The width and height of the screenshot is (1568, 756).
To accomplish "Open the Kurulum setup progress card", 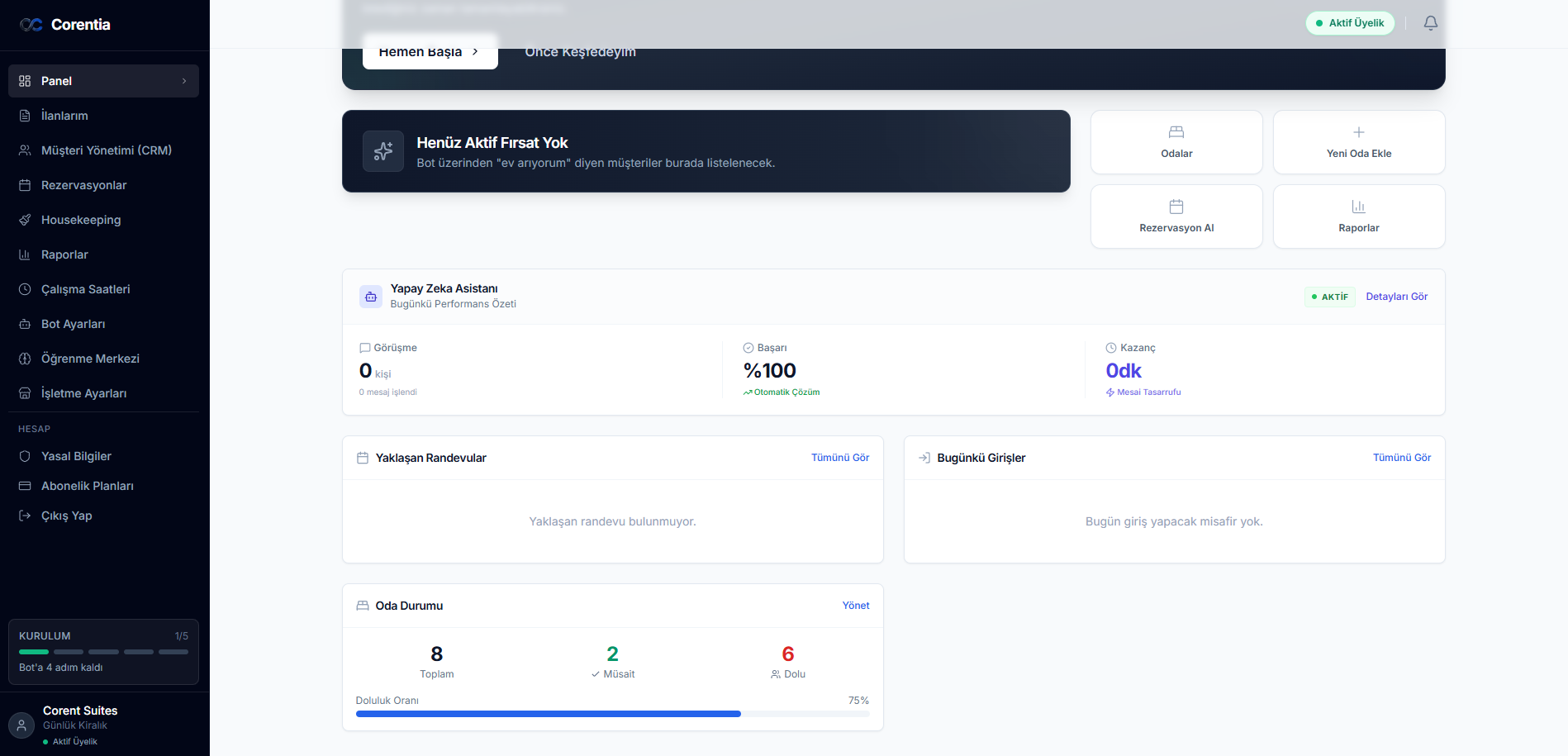I will (103, 652).
